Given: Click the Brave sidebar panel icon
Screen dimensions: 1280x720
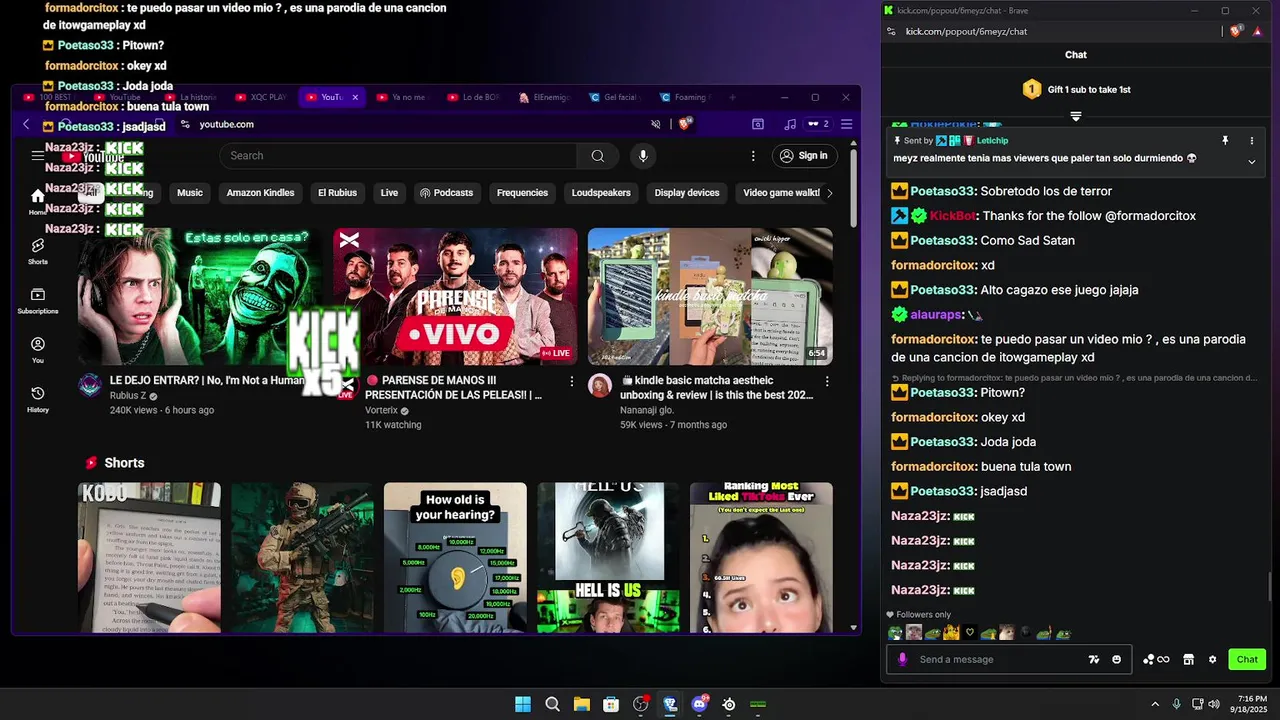Looking at the screenshot, I should click(x=758, y=124).
